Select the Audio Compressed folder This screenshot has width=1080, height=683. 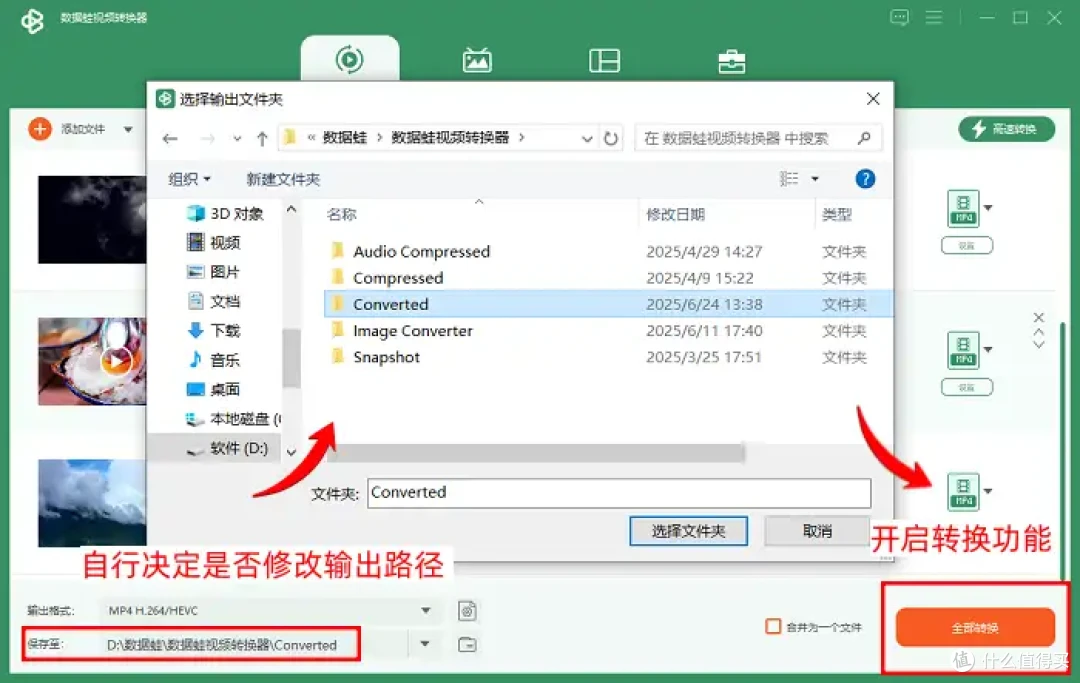coord(422,251)
